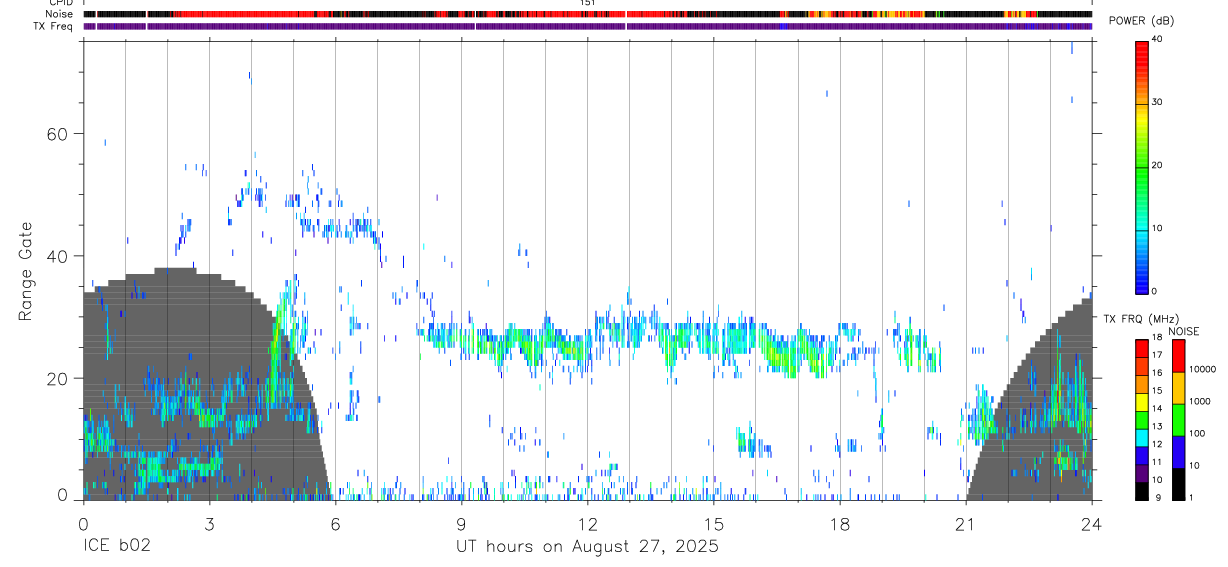Pick the orange-yellow swatch in NOISE legend

(1178, 388)
